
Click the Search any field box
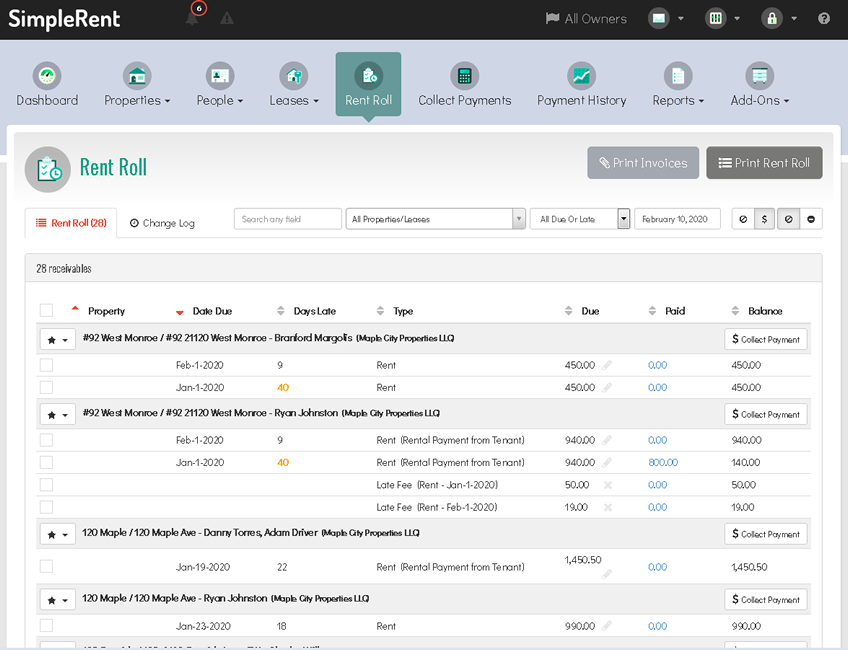(x=288, y=219)
